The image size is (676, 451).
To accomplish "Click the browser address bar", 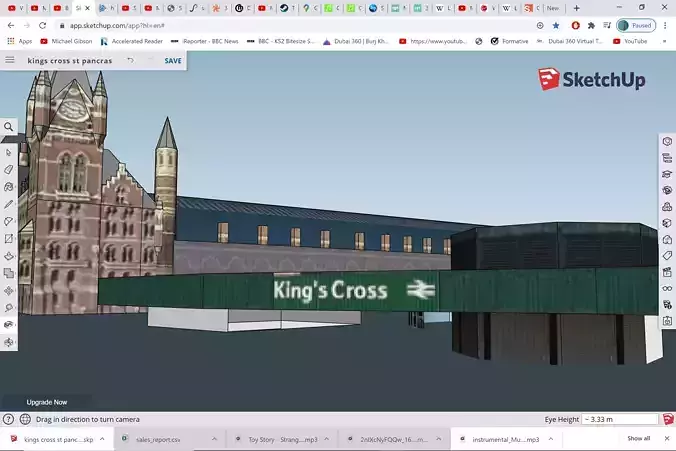I will pos(297,25).
